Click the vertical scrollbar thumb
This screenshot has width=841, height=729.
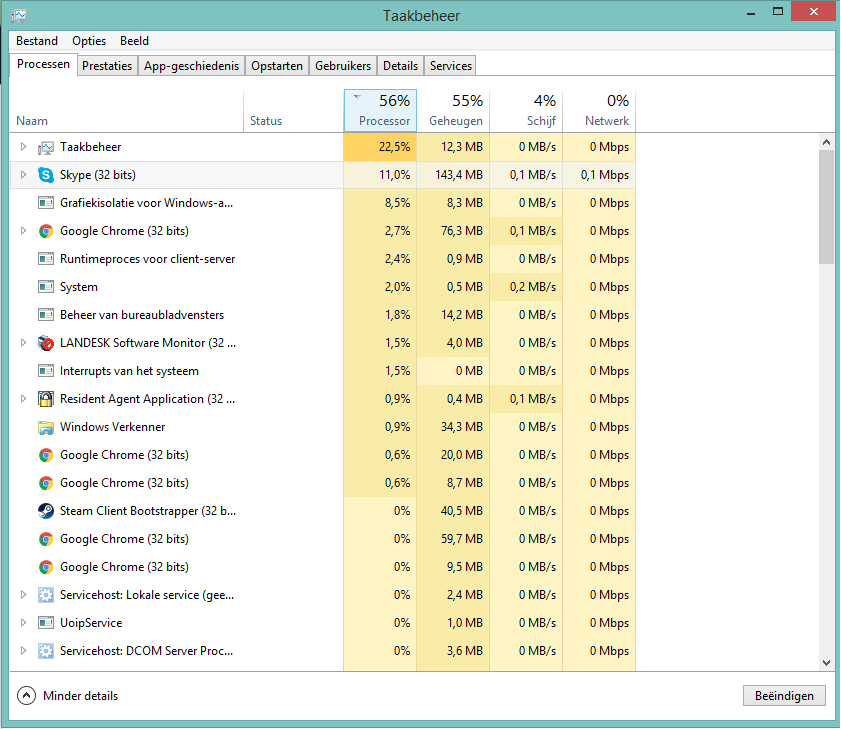(827, 208)
